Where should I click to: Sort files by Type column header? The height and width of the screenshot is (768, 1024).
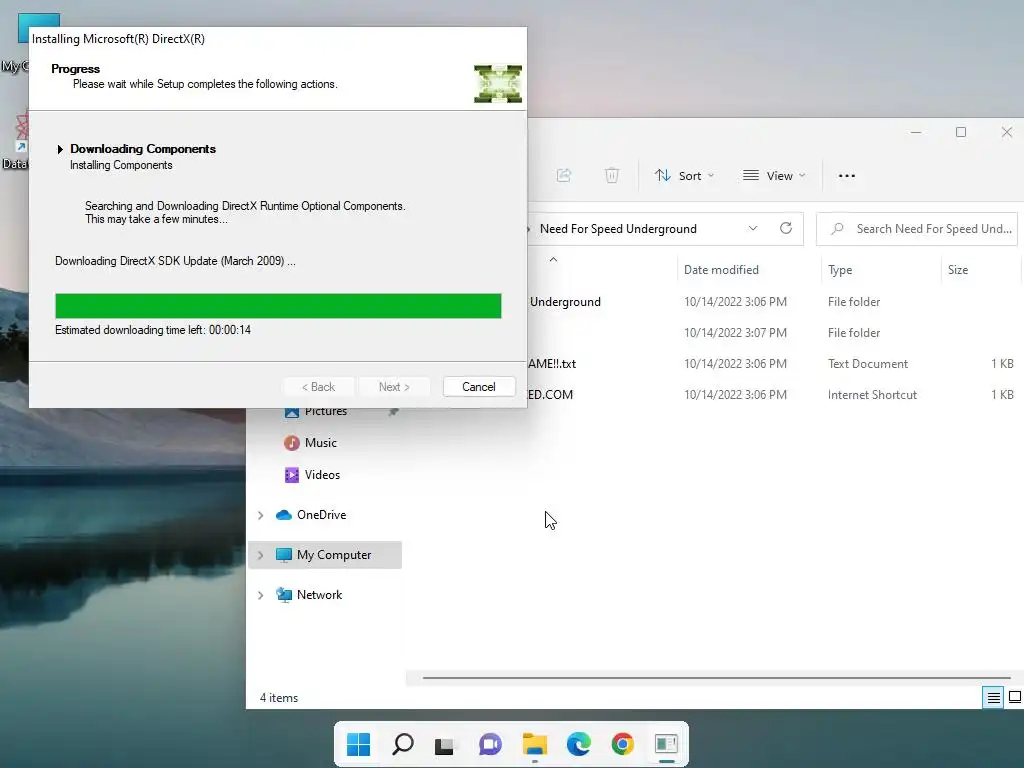[840, 270]
